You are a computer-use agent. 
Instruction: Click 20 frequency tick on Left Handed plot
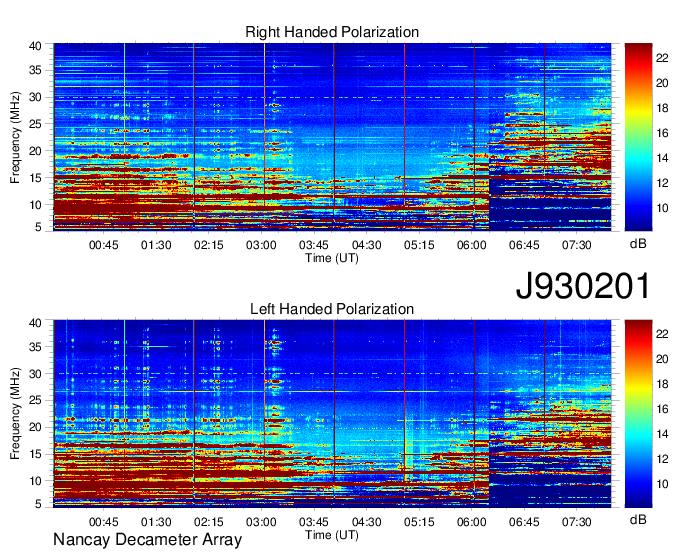point(35,427)
